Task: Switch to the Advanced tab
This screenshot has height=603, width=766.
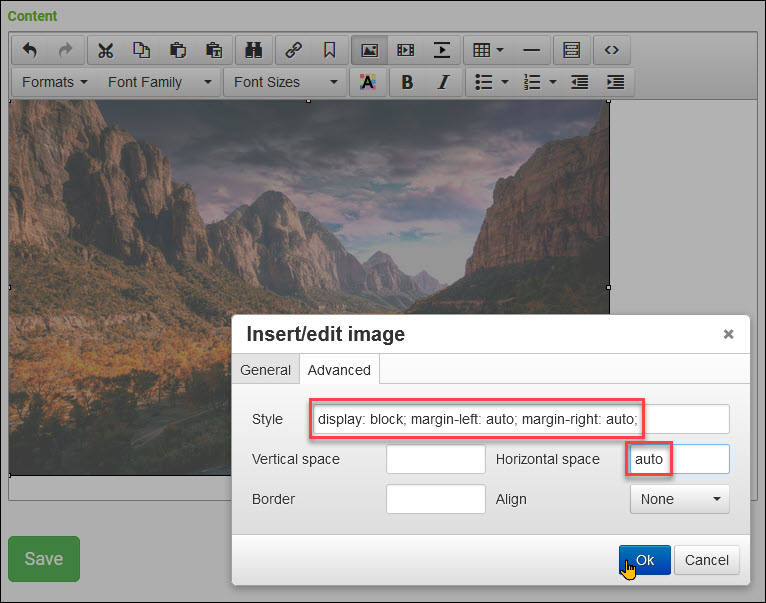Action: tap(339, 370)
